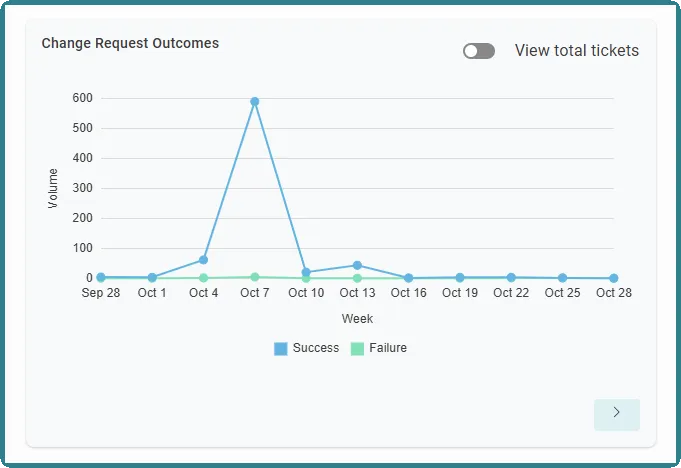Select the Oct 28 Success data point

click(x=614, y=278)
